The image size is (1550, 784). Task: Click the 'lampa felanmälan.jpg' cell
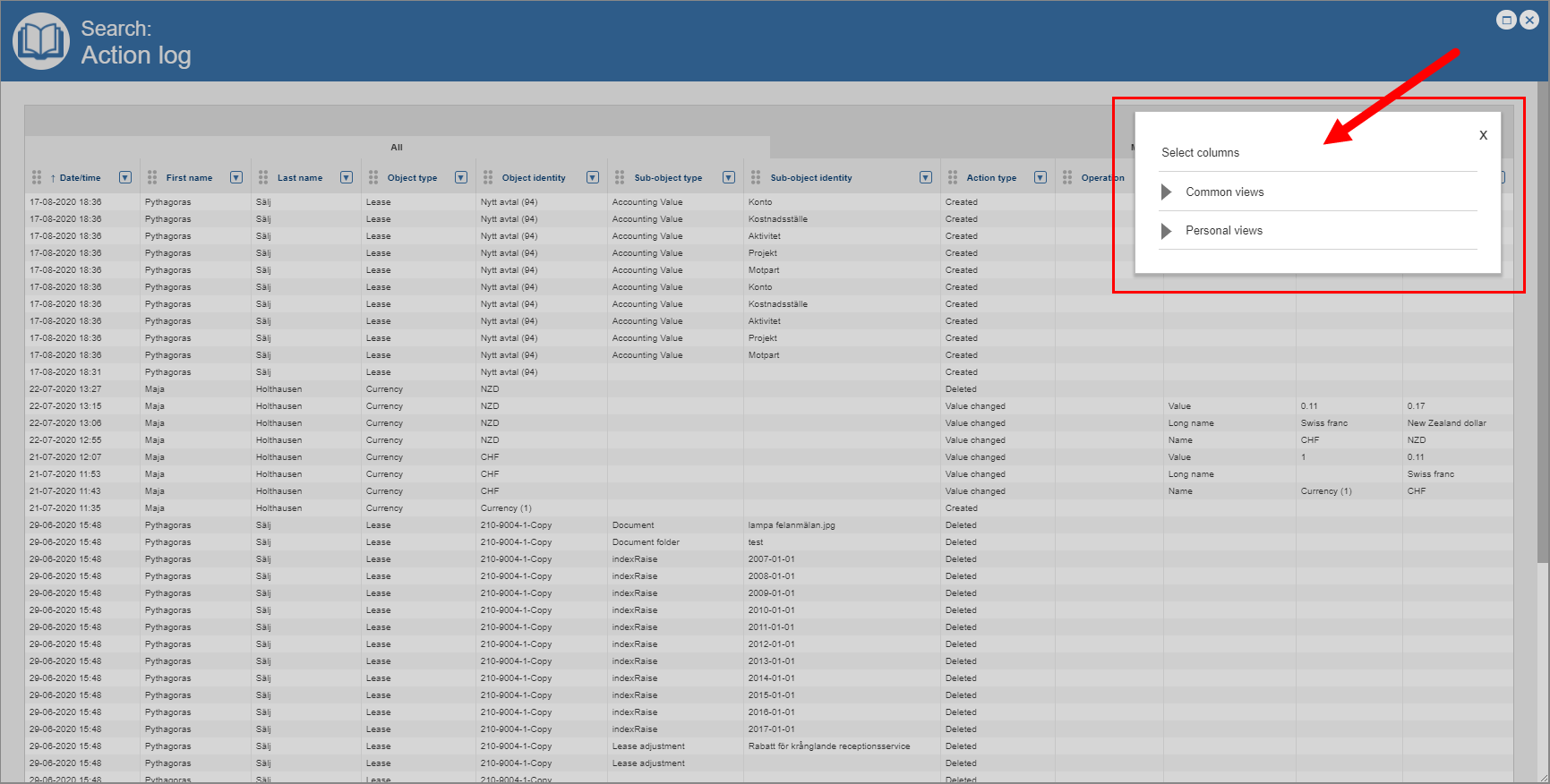coord(792,525)
